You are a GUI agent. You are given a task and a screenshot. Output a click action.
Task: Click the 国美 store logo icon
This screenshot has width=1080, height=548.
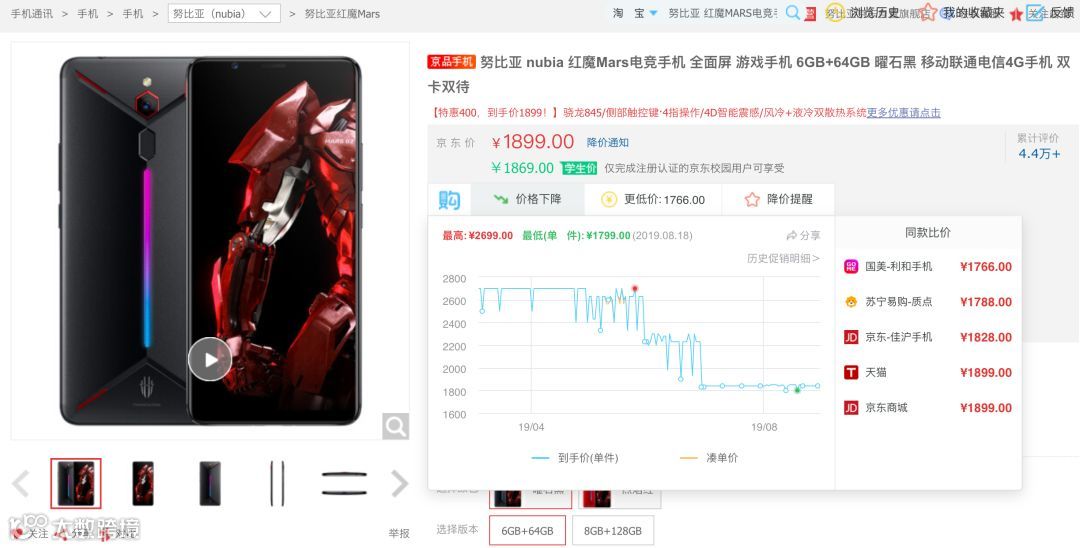coord(851,266)
